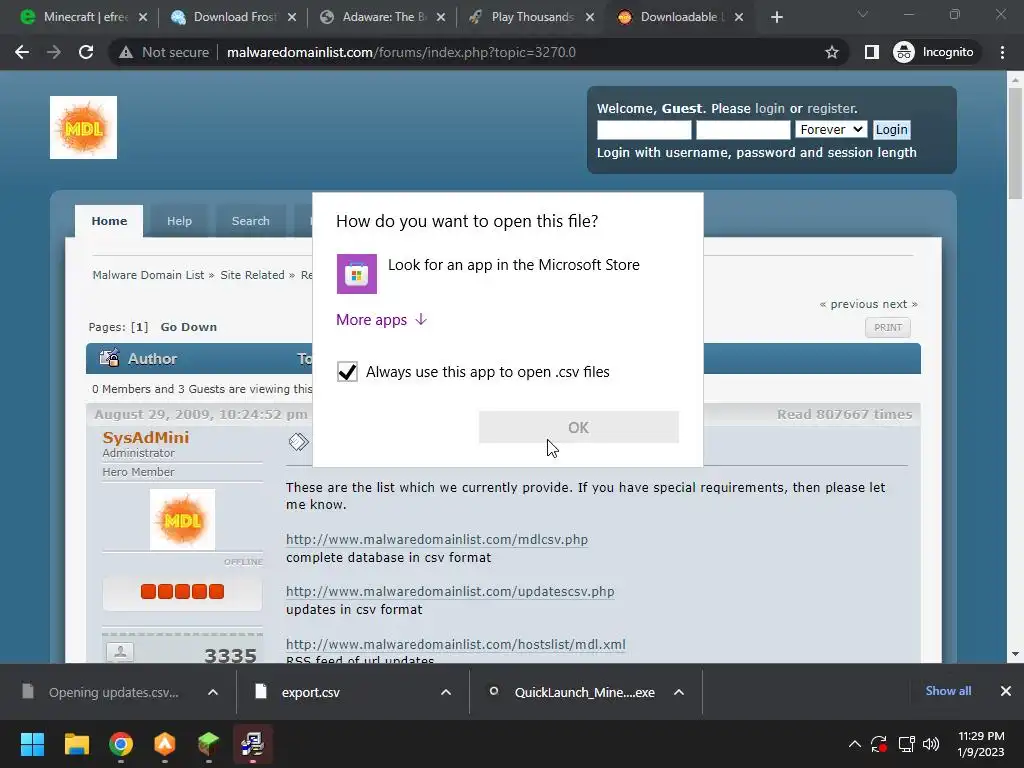
Task: Click the volume speaker tray icon
Action: (x=931, y=744)
